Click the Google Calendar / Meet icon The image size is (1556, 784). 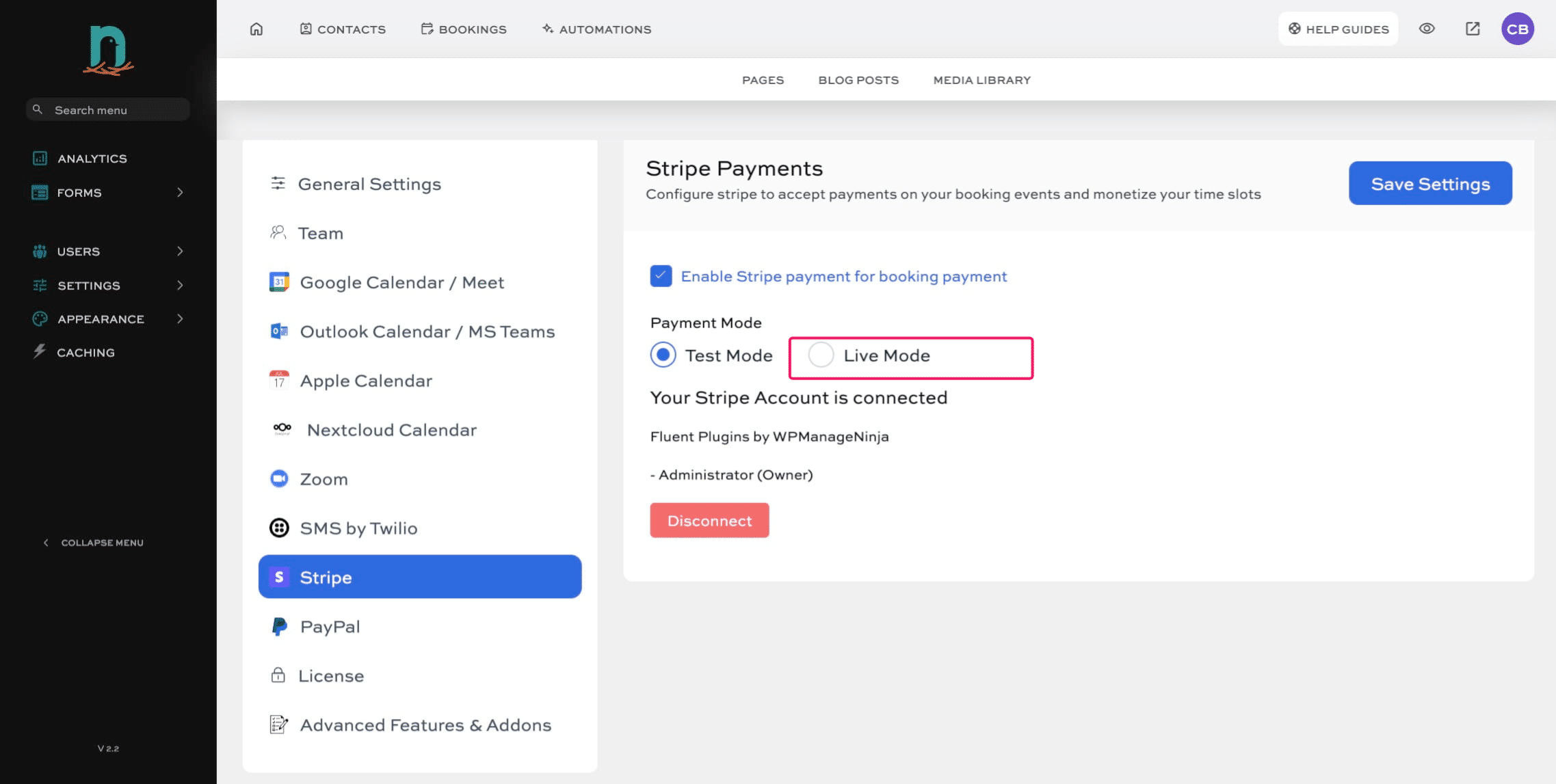[x=278, y=282]
